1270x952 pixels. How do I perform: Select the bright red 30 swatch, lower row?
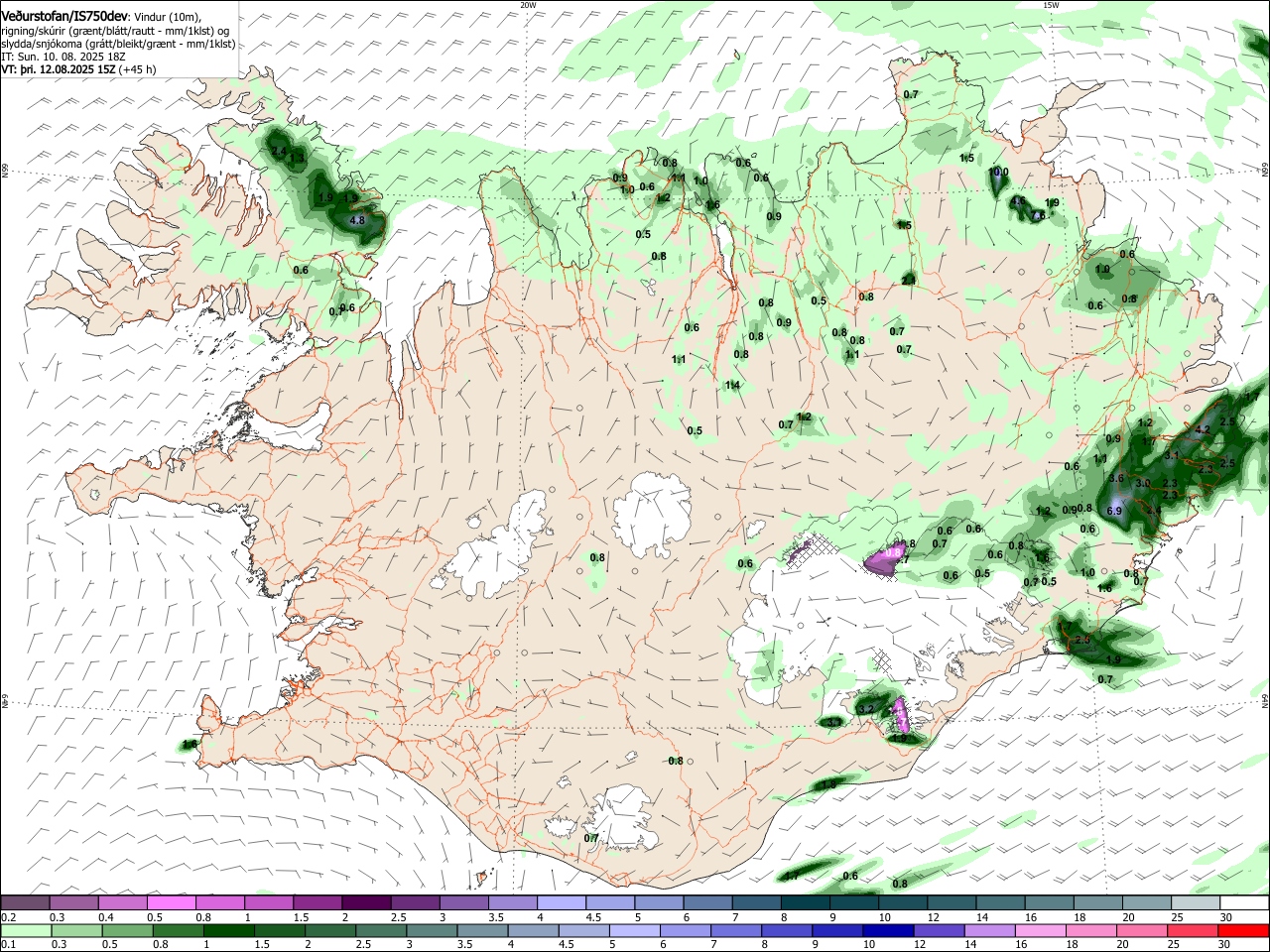pos(1244,930)
